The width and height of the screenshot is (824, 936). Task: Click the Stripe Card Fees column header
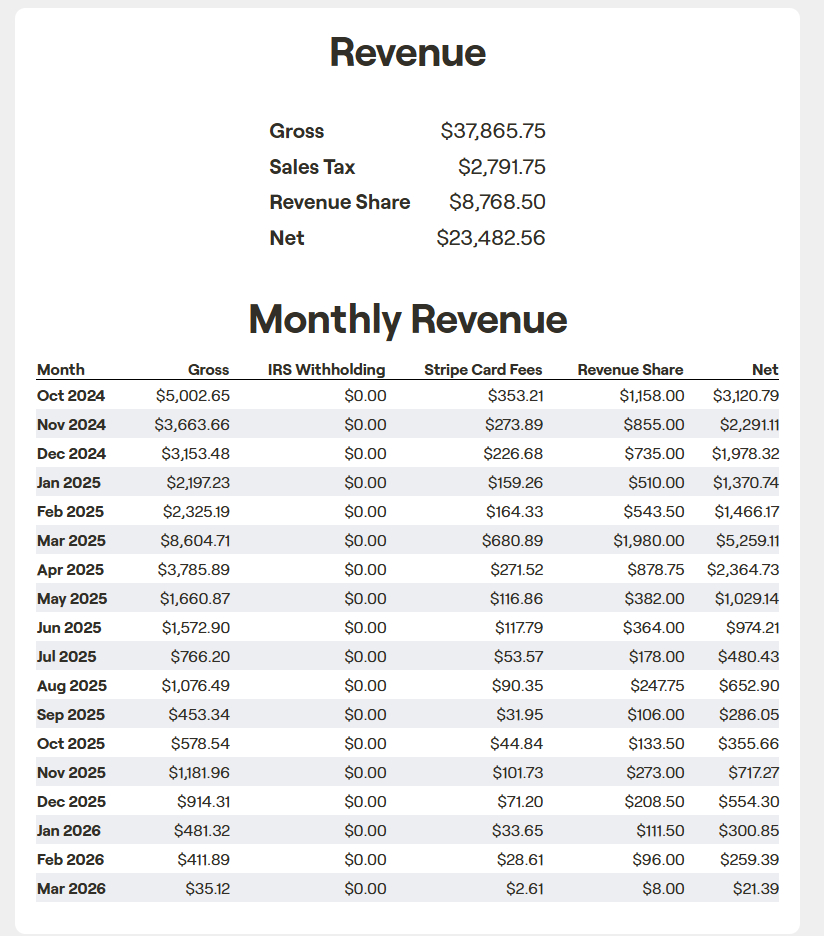pos(483,369)
